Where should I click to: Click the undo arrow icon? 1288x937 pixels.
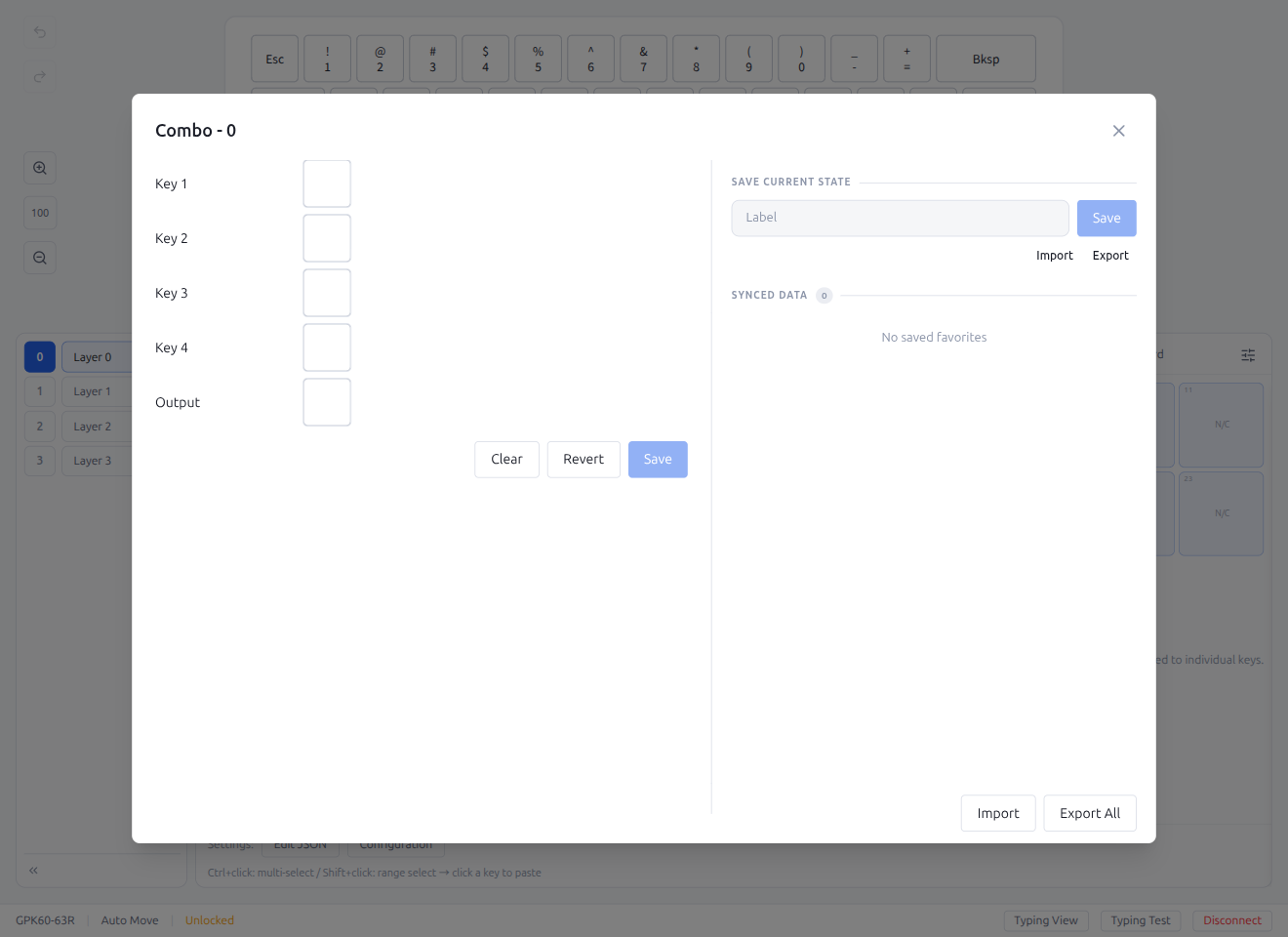pos(40,32)
